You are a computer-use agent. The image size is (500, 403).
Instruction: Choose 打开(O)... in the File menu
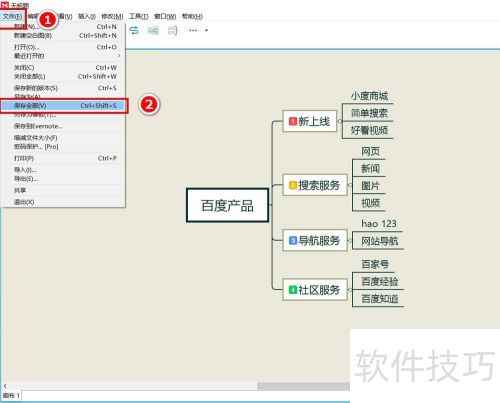click(x=63, y=47)
